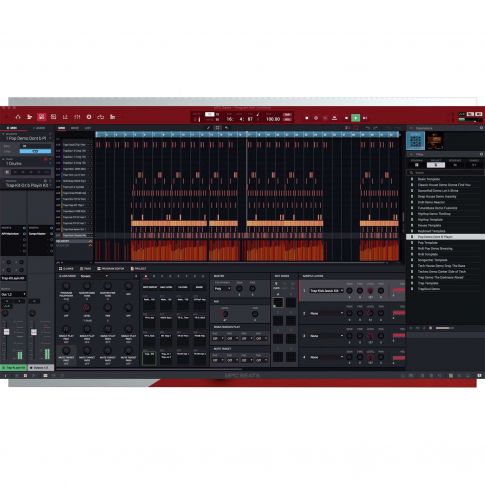Select pad bank A
485x485 pixels.
146,276
